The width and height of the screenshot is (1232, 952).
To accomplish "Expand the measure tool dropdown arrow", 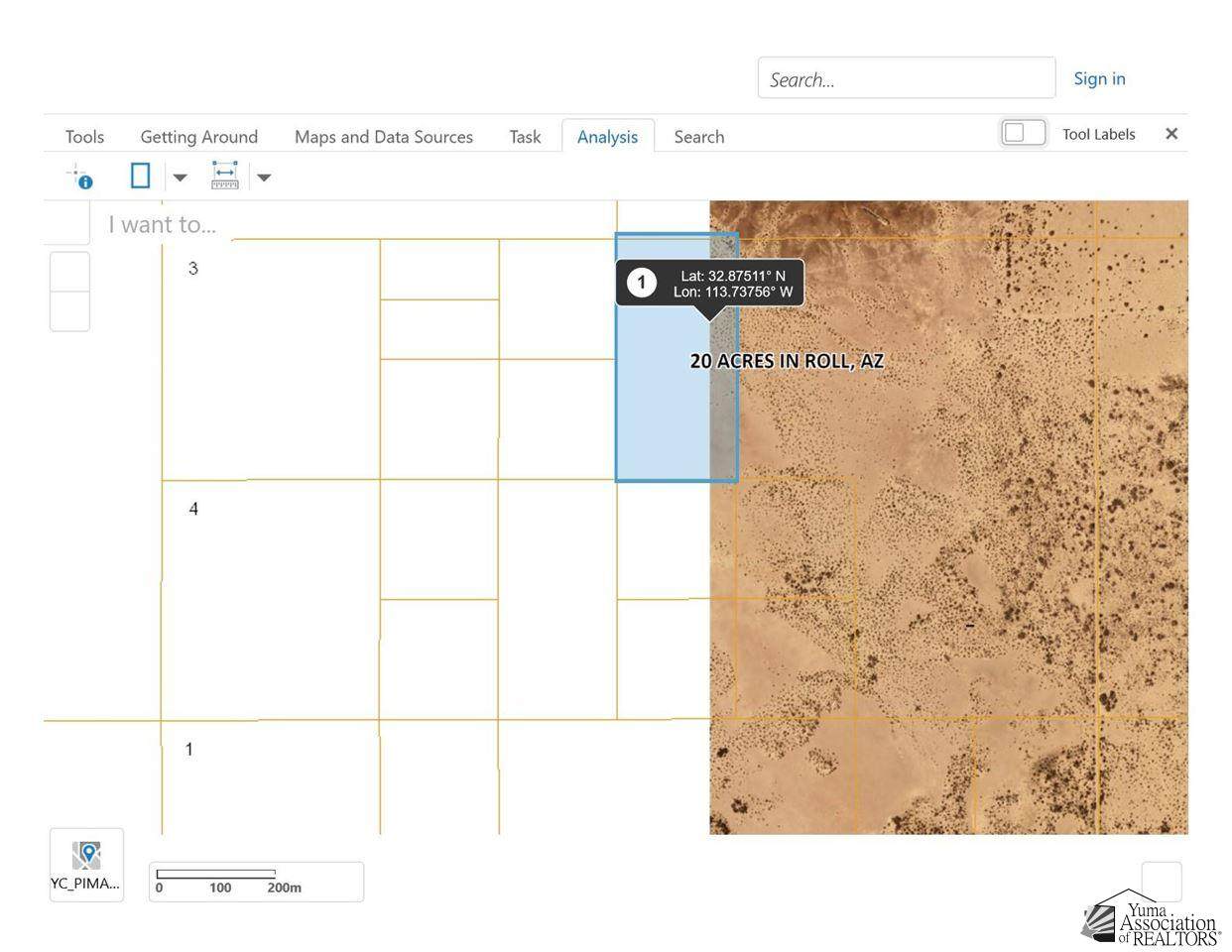I will [264, 178].
